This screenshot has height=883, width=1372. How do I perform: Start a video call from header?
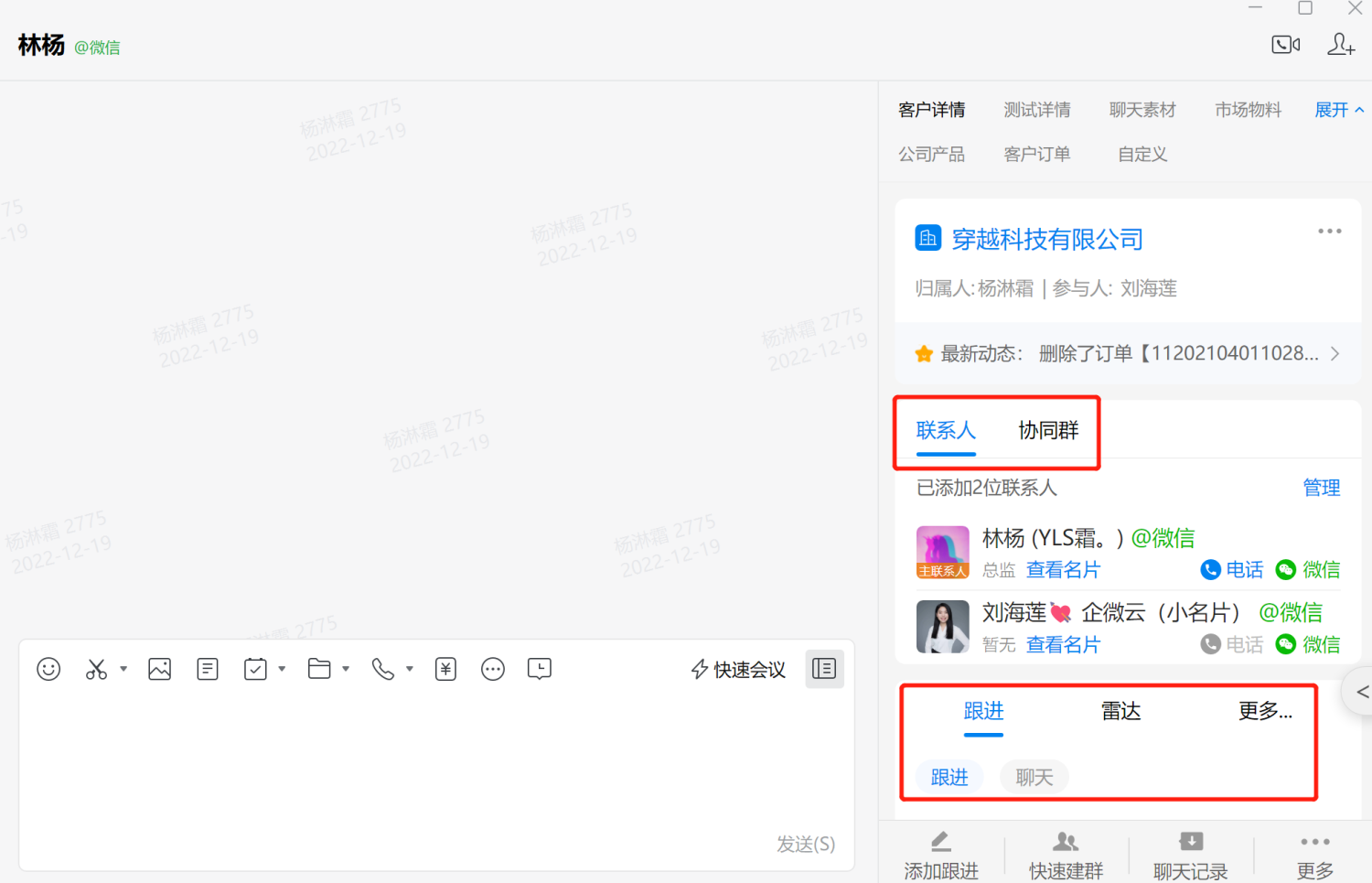(1285, 45)
